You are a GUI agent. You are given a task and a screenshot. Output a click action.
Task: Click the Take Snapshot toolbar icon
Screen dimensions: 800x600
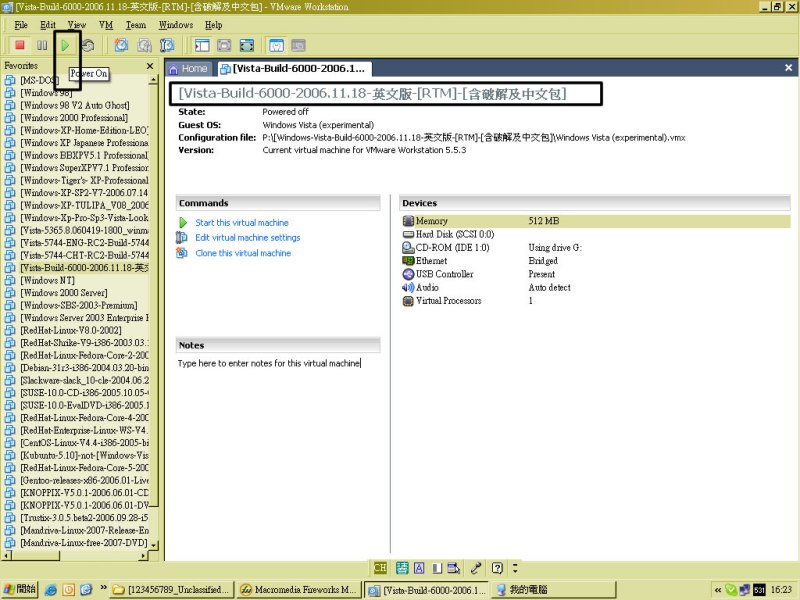tap(121, 45)
